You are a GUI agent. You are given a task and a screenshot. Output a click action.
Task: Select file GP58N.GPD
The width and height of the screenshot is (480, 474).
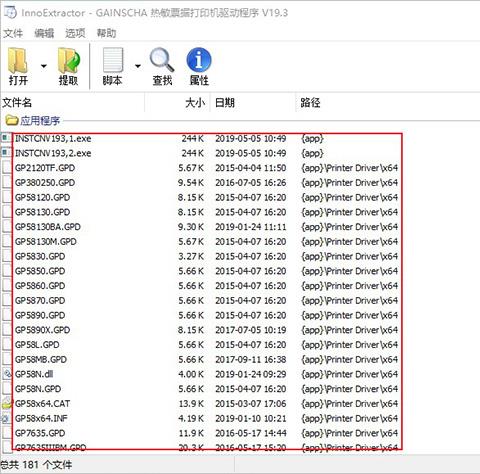[x=38, y=389]
